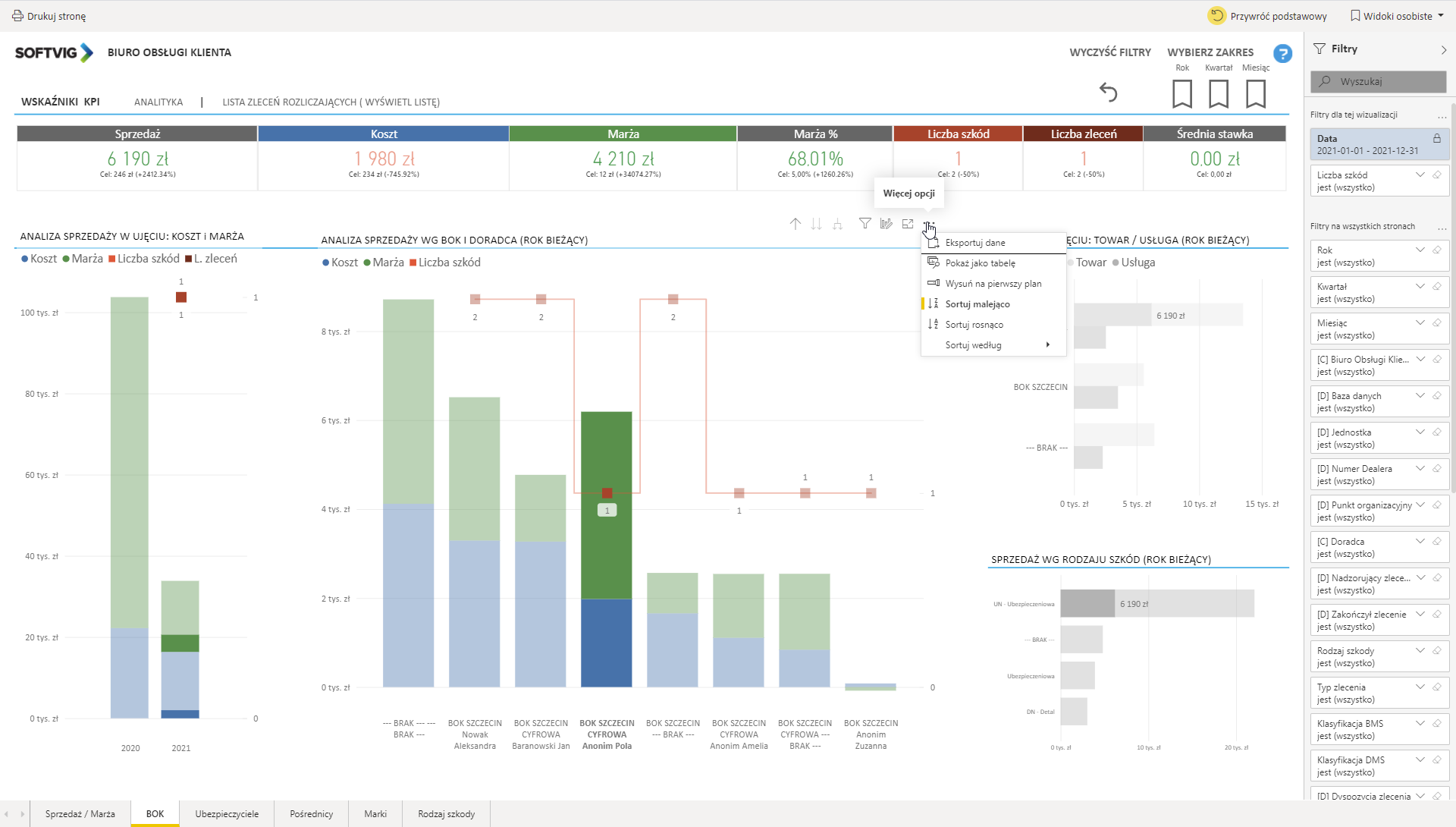The image size is (1456, 827).
Task: Click the Rok bookmark icon
Action: [x=1181, y=94]
